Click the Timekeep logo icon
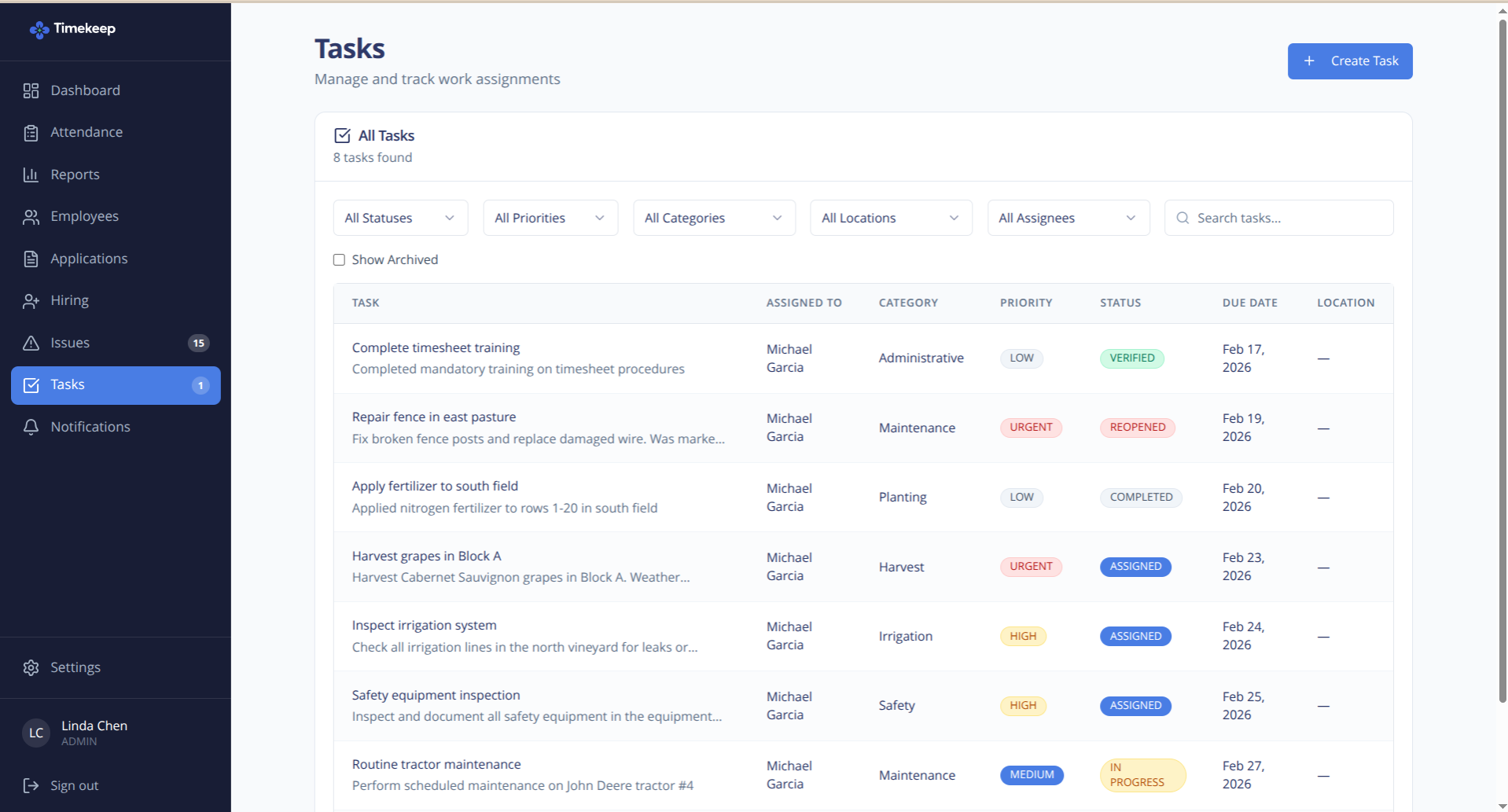1508x812 pixels. (38, 29)
